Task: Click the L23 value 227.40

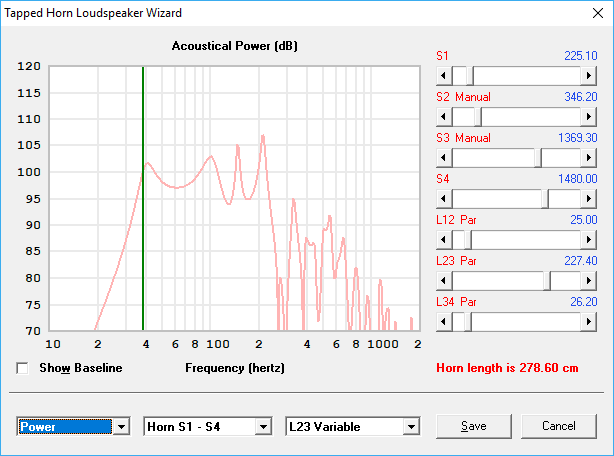Action: point(581,261)
